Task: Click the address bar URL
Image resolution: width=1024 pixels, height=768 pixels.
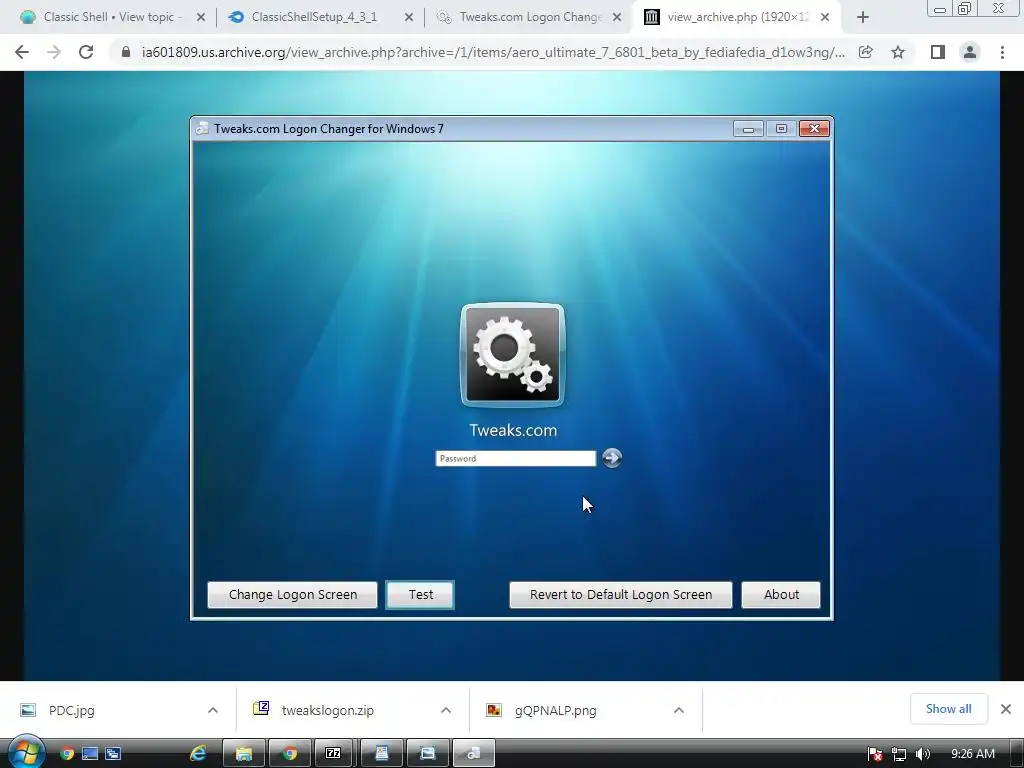Action: (493, 52)
